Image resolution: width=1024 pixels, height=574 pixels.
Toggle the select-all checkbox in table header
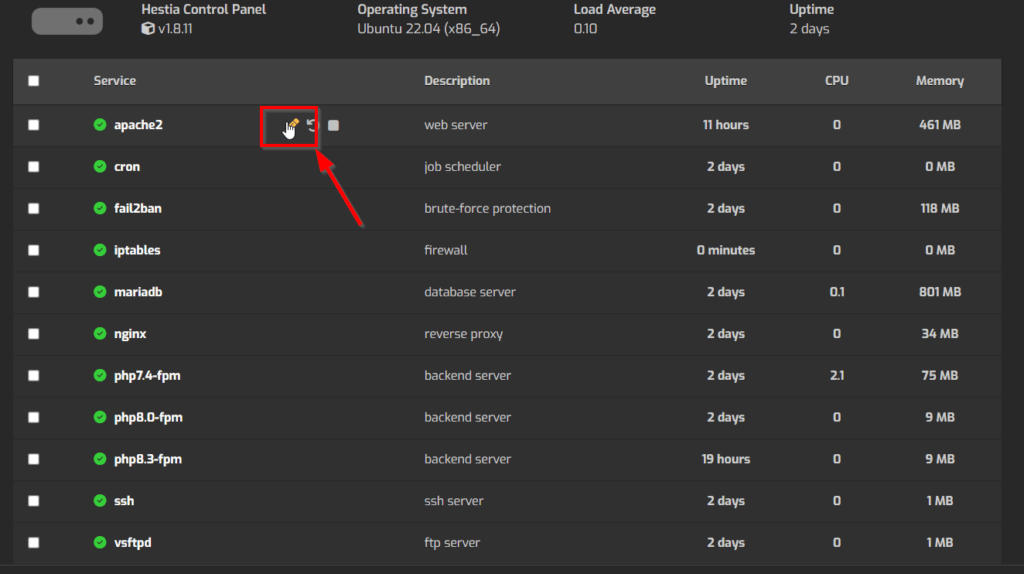click(x=34, y=81)
